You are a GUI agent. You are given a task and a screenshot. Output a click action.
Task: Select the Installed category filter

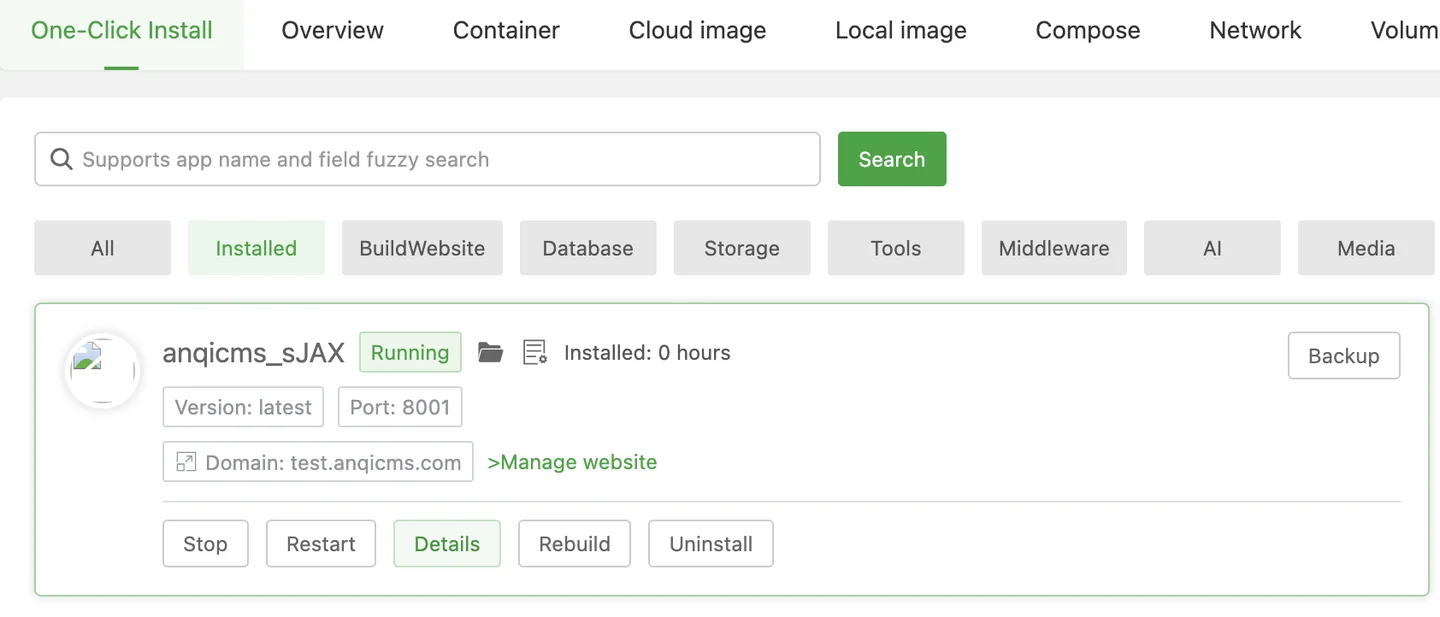click(256, 248)
